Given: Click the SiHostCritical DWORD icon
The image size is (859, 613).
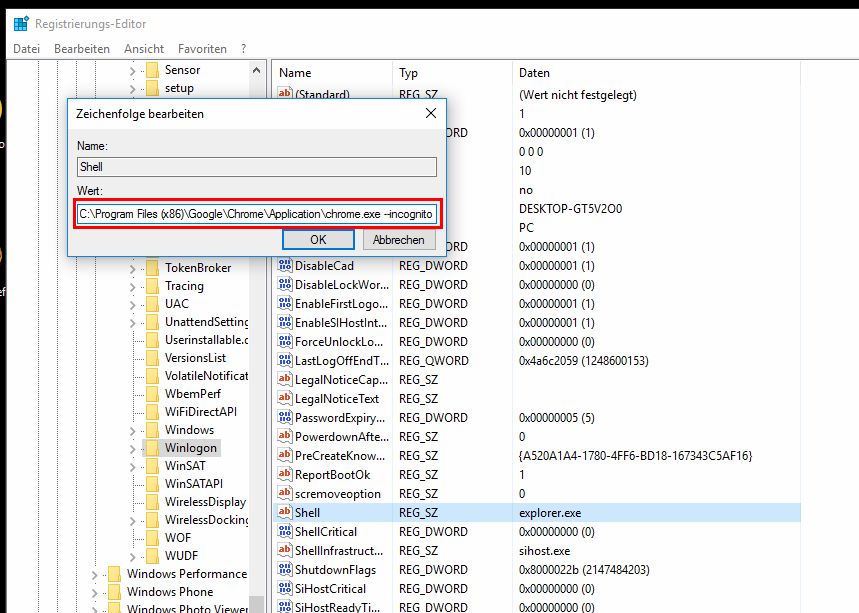Looking at the screenshot, I should [284, 588].
